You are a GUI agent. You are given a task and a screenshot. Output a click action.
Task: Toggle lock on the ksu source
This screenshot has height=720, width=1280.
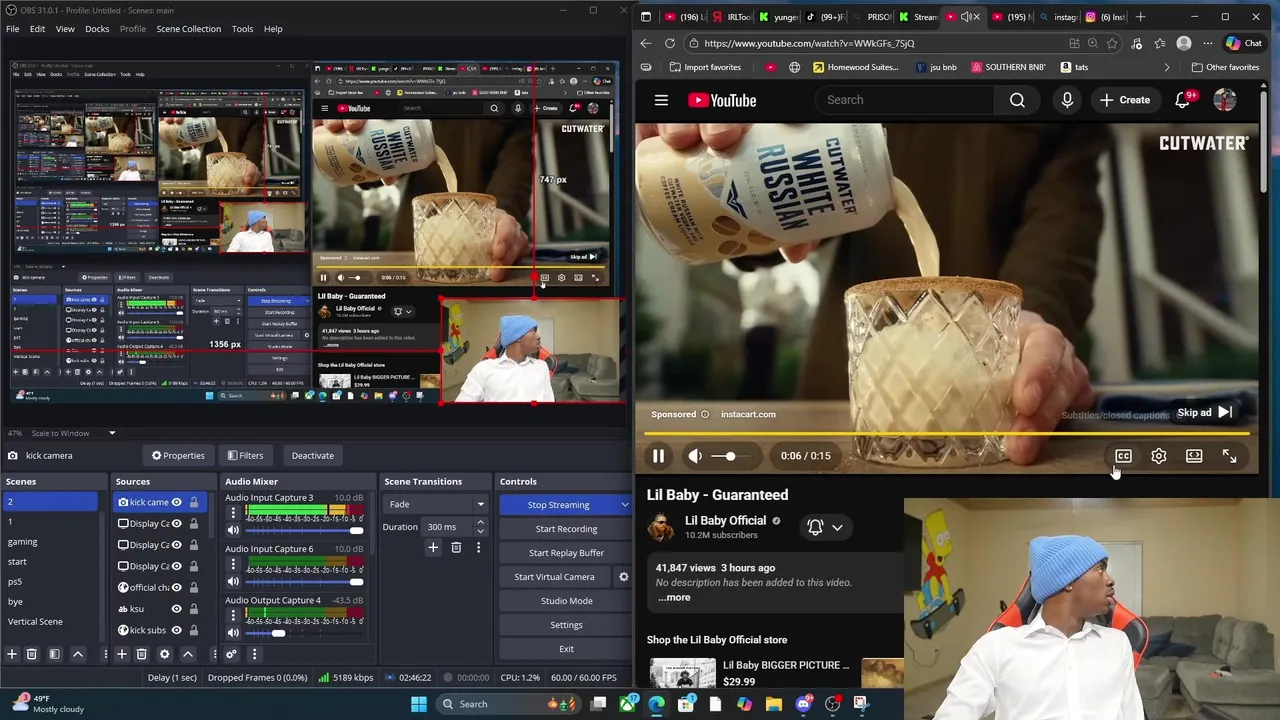(193, 609)
